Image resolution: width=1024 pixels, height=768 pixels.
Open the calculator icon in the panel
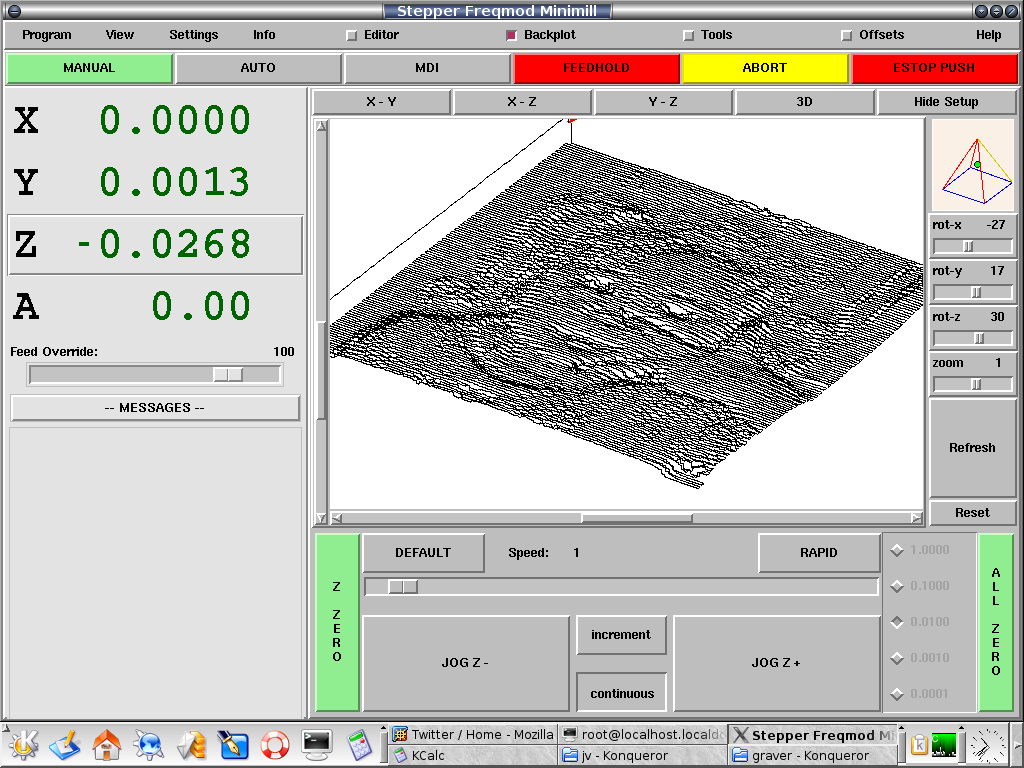[358, 745]
